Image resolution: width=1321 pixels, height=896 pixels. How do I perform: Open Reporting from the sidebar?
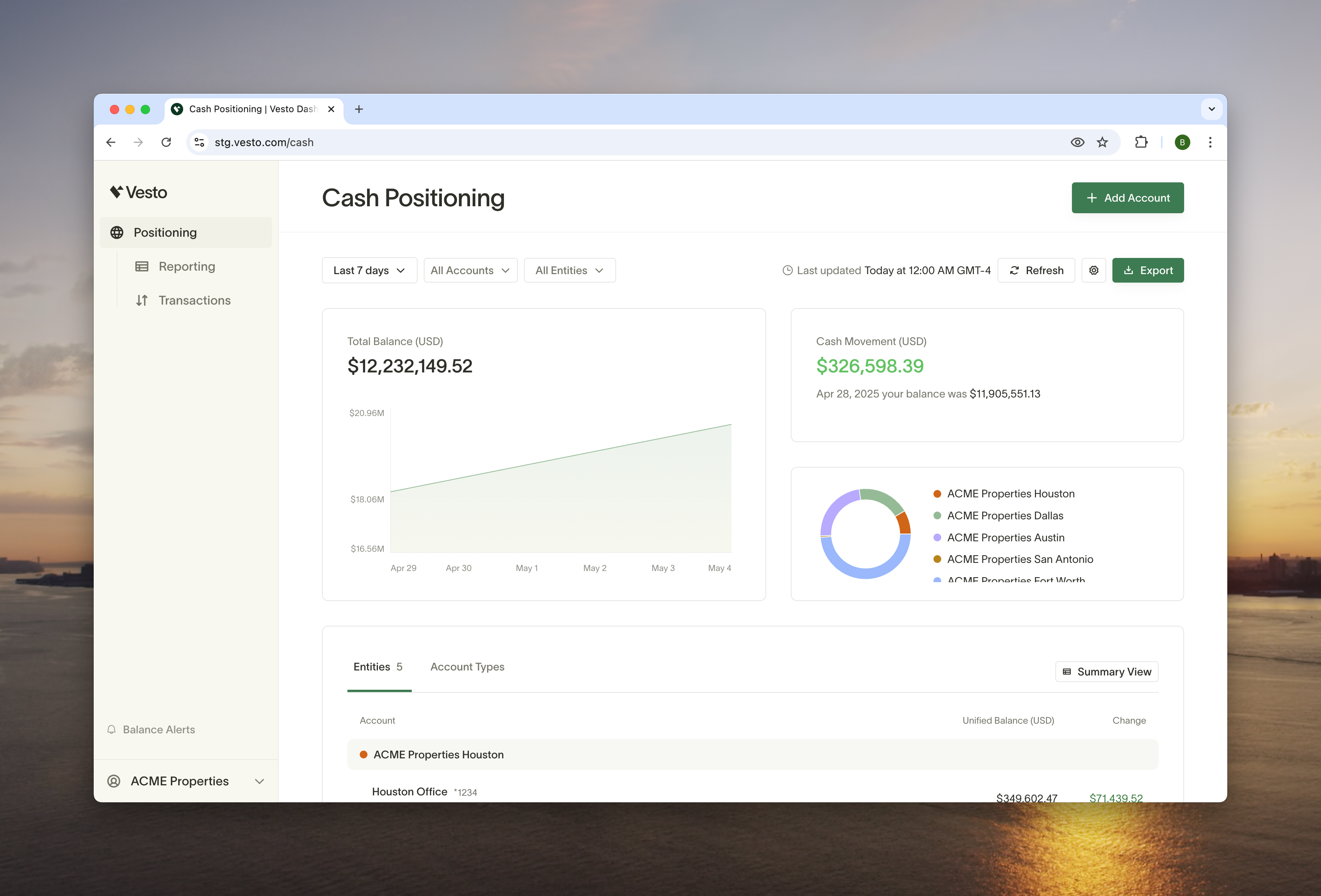tap(187, 267)
